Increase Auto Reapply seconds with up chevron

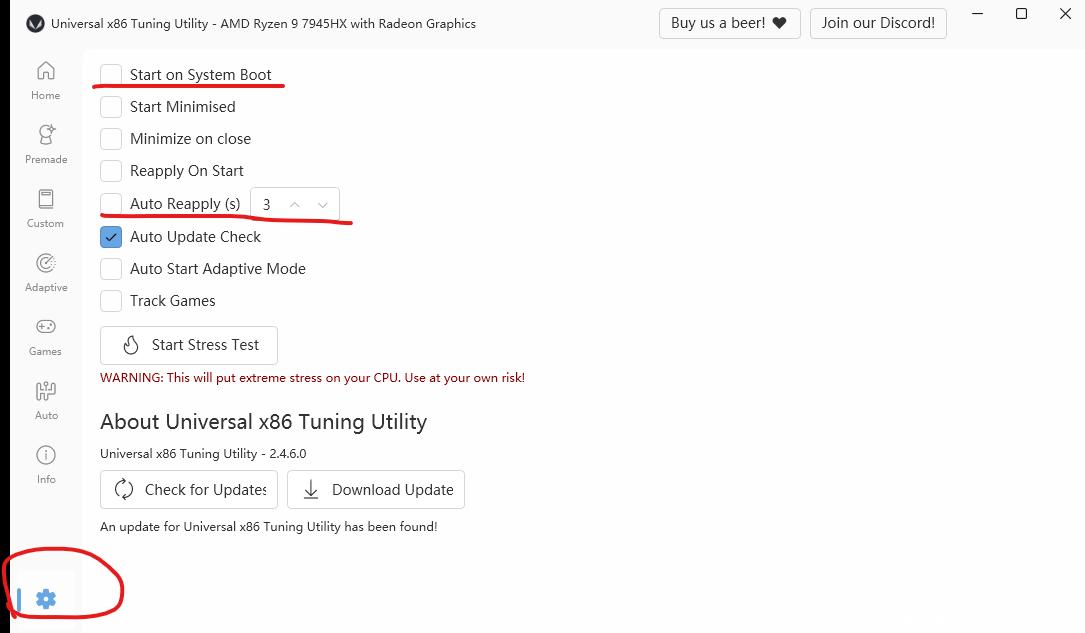click(x=295, y=204)
